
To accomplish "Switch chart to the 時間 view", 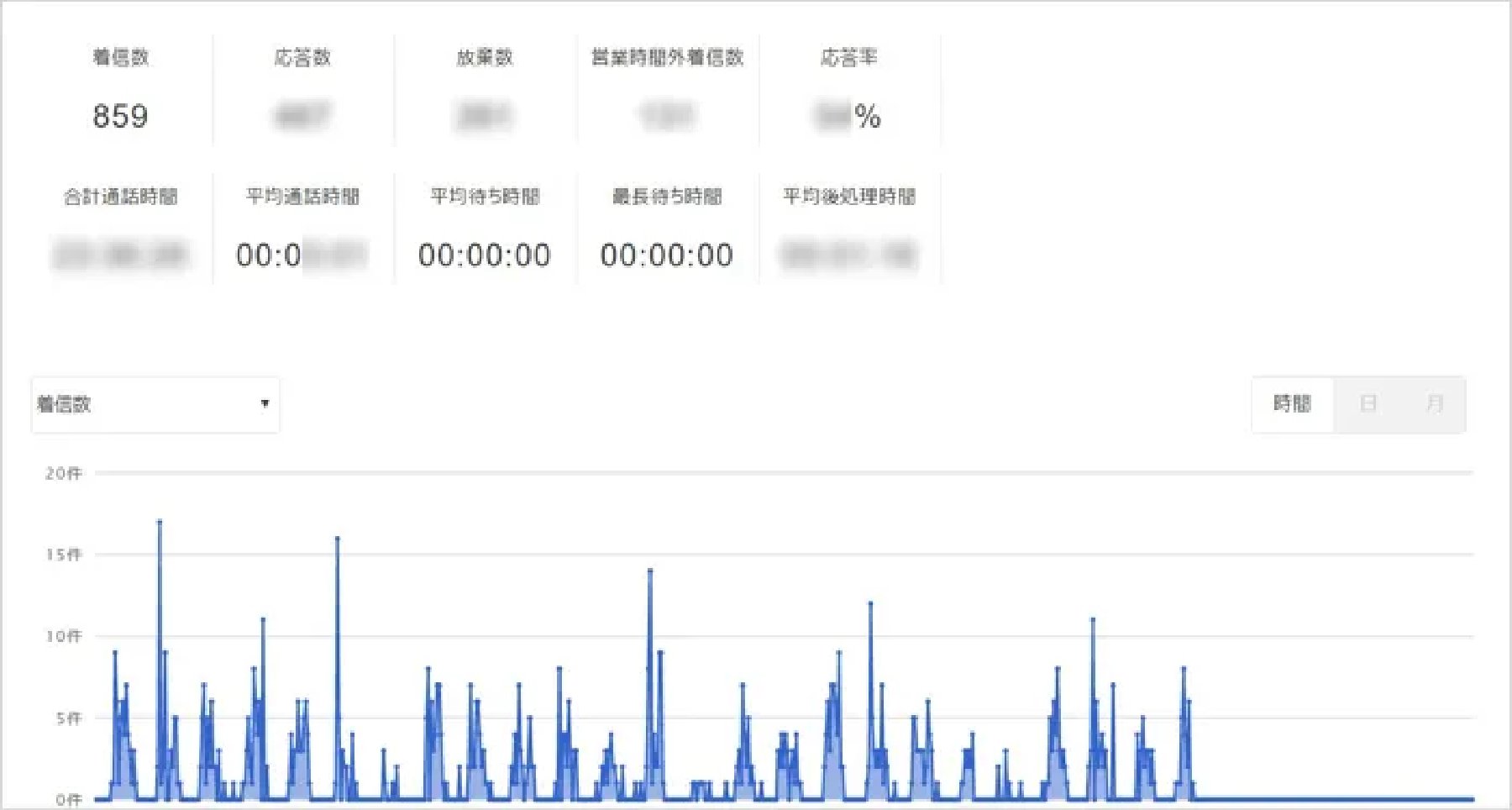I will (x=1292, y=404).
